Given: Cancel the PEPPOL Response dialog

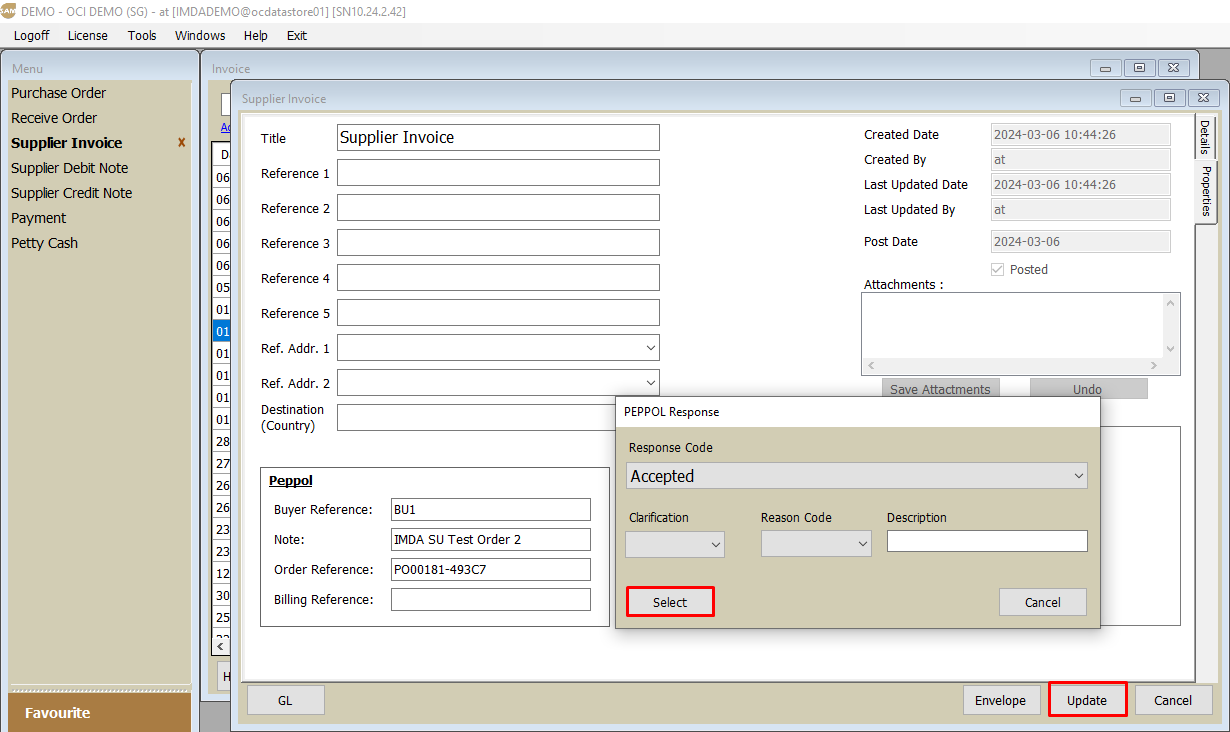Looking at the screenshot, I should [1042, 602].
